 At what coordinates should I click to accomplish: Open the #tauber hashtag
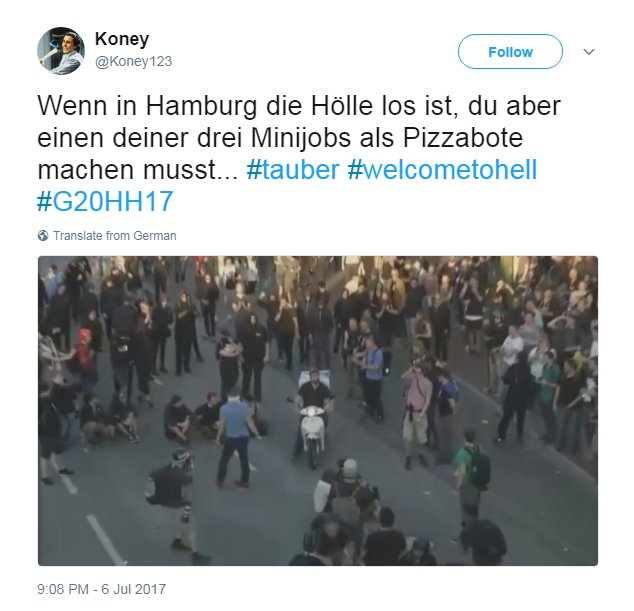[293, 169]
